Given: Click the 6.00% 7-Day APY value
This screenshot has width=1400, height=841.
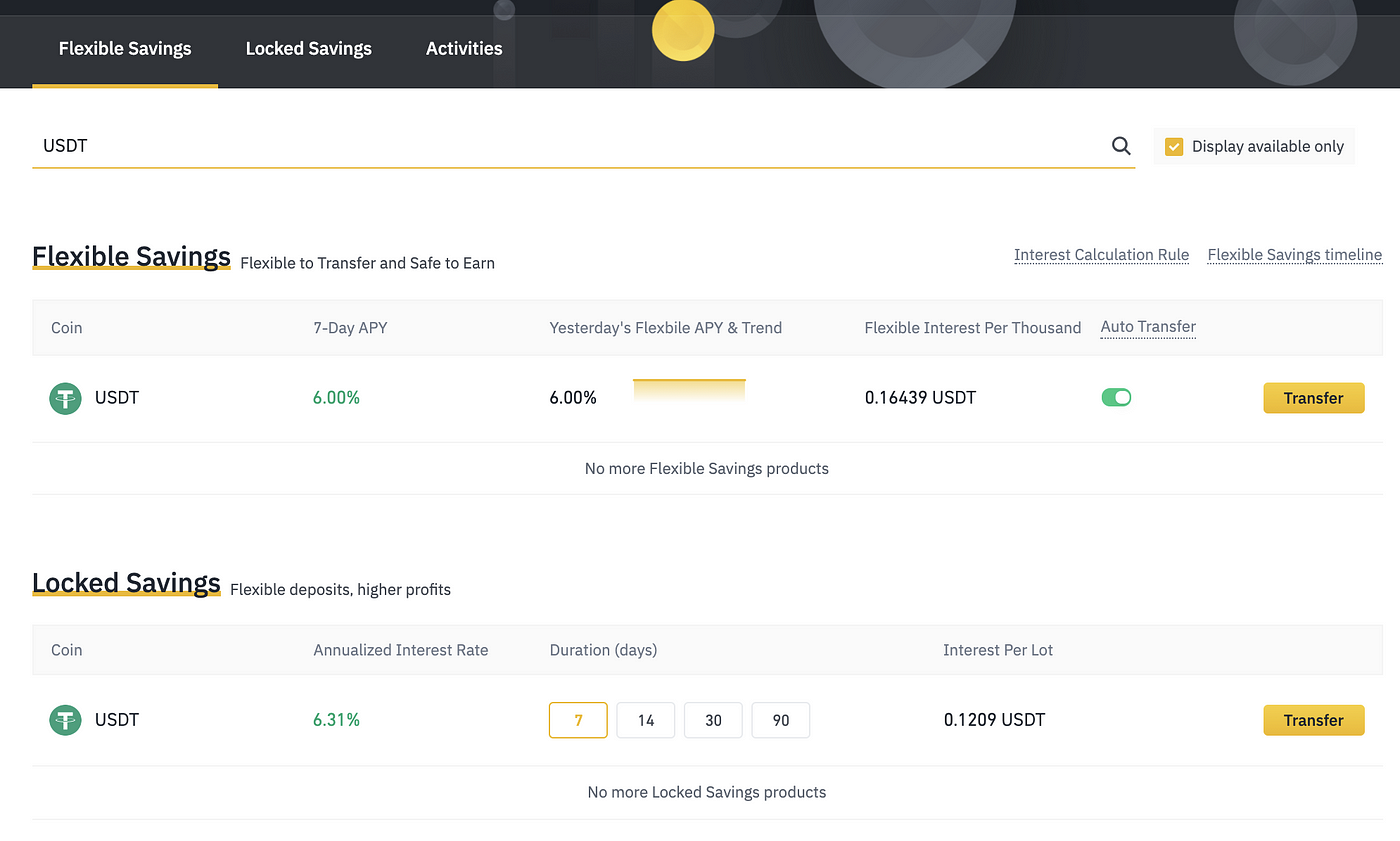Looking at the screenshot, I should point(336,398).
